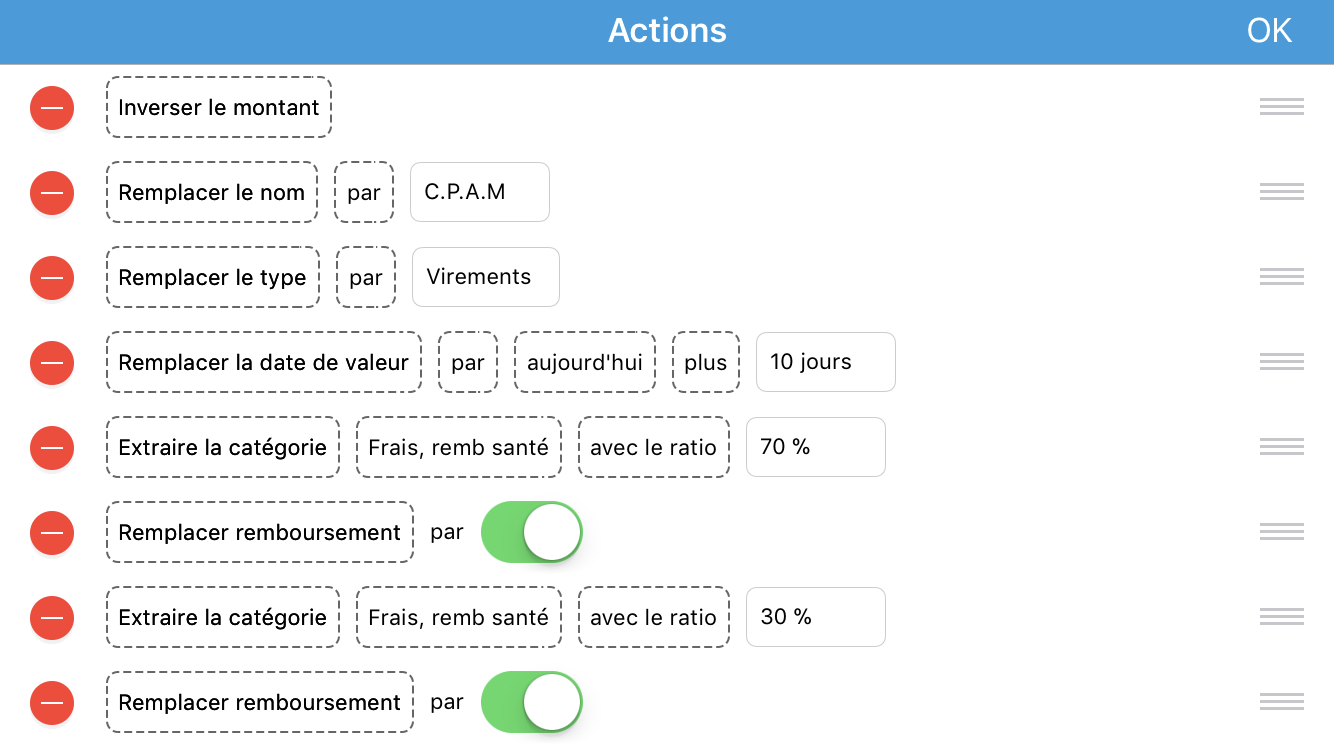Click reorder handle on the 70 % ratio row
Viewport: 1334px width, 750px height.
pos(1282,447)
